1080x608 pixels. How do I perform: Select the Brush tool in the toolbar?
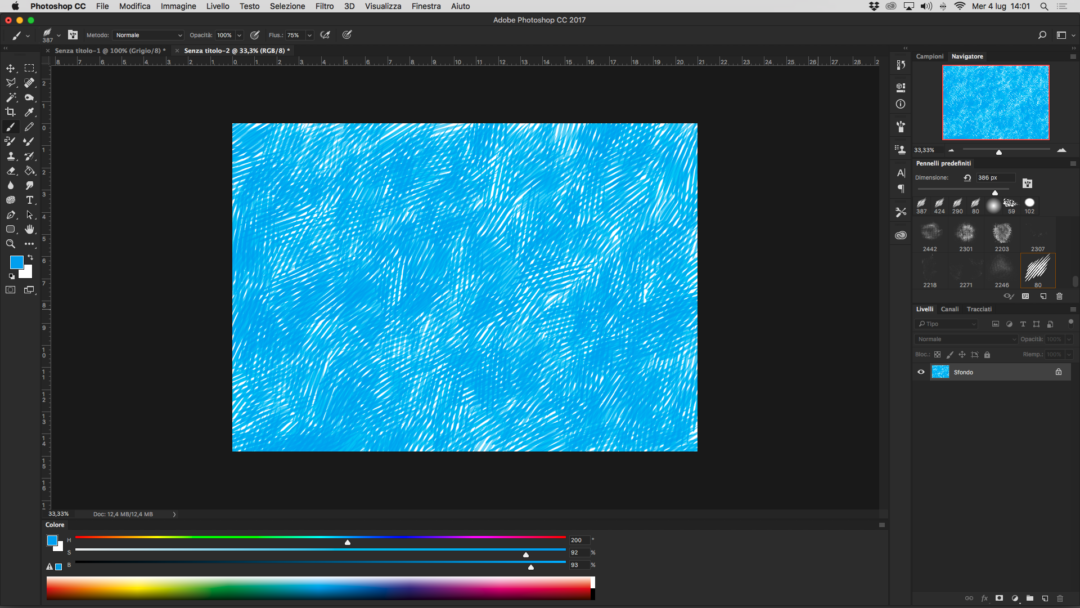coord(10,127)
